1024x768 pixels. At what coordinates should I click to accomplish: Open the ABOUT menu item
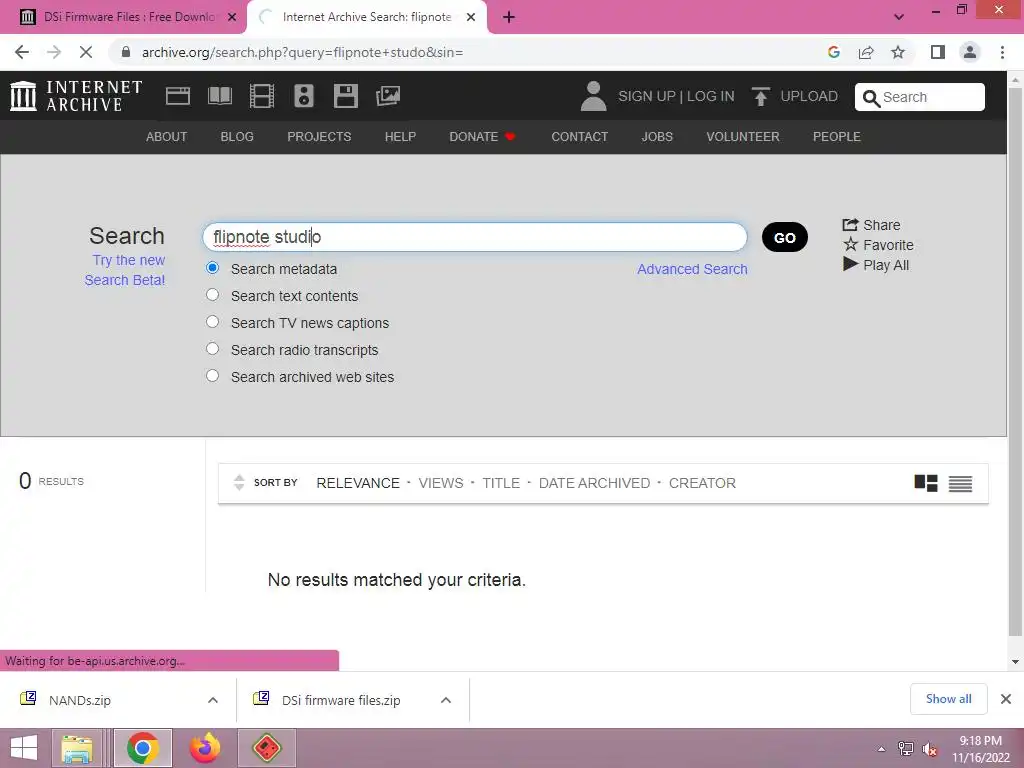[x=167, y=136]
